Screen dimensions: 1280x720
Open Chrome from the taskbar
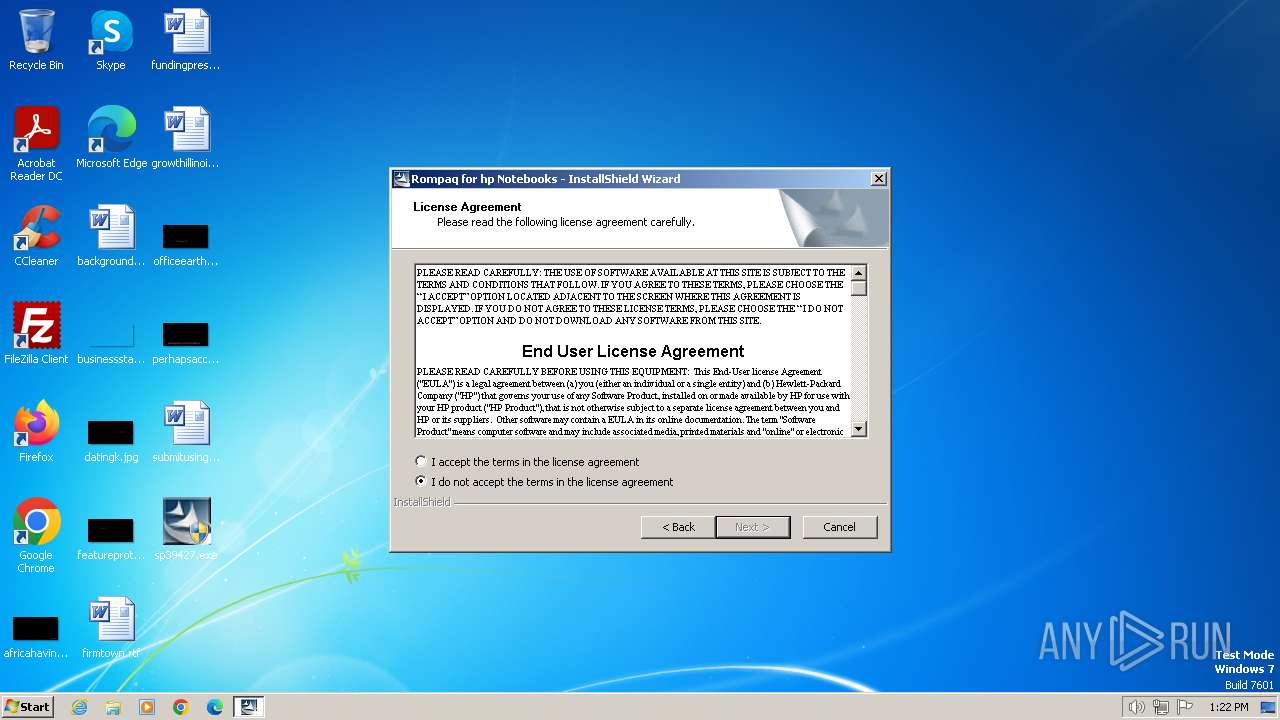pos(181,707)
